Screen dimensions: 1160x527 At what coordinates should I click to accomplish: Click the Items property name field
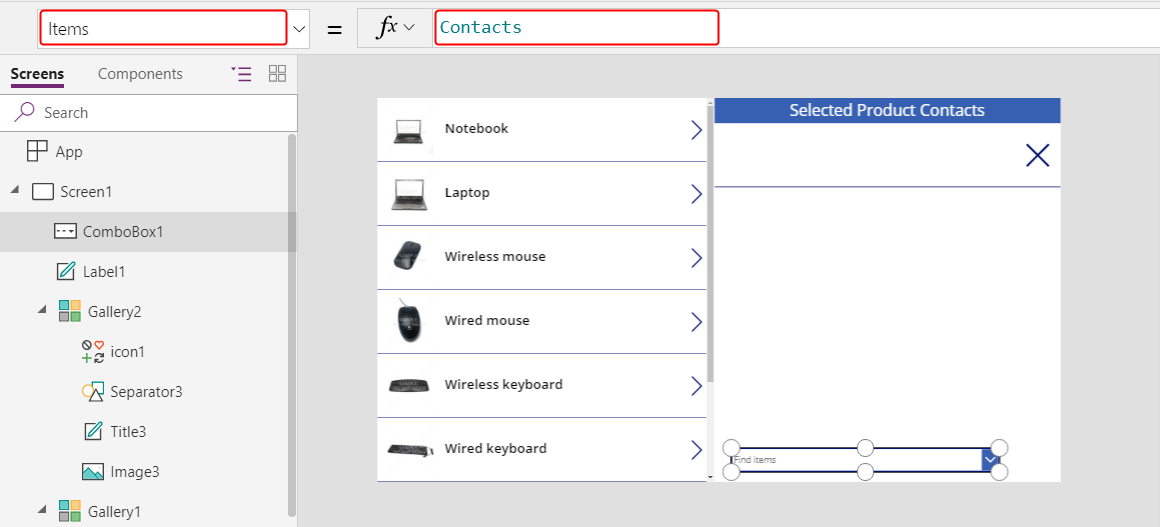click(163, 29)
